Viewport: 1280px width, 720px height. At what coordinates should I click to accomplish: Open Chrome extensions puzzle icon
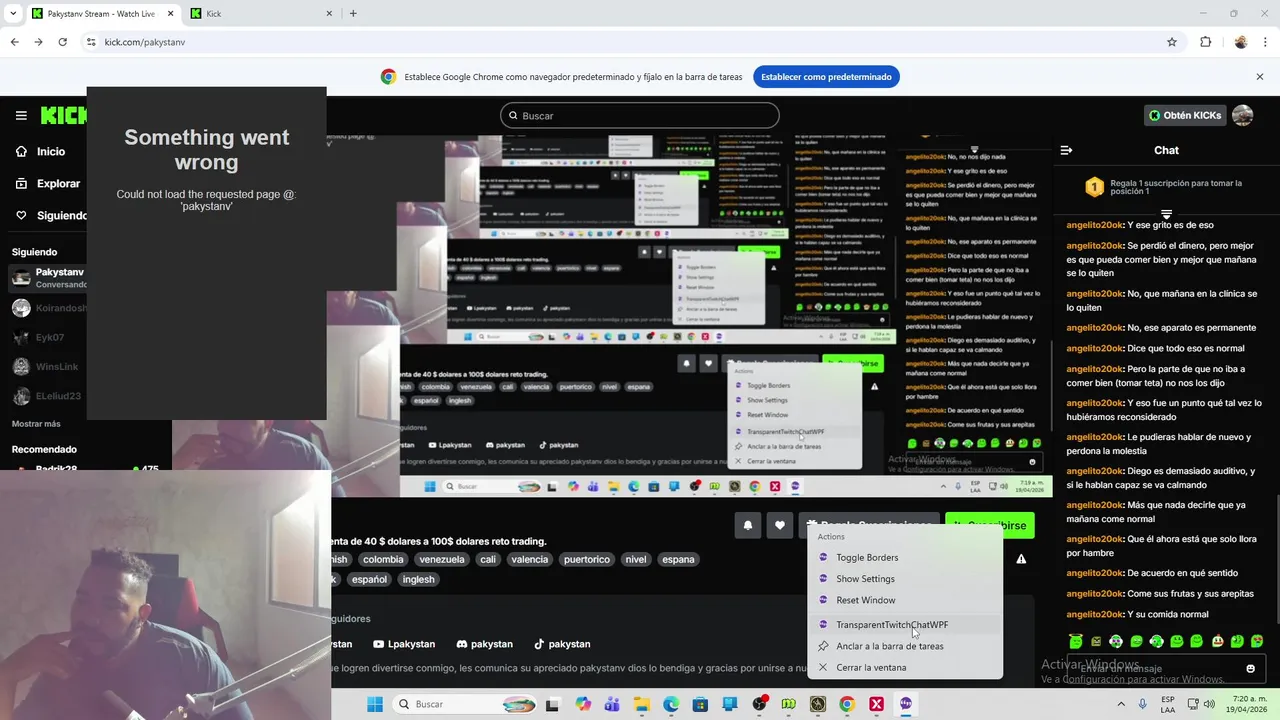point(1205,42)
